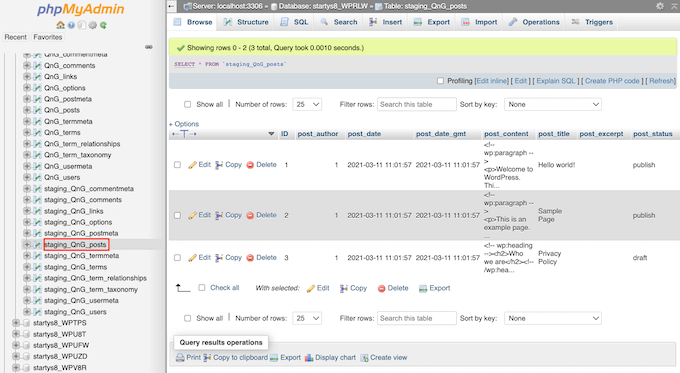This screenshot has height=373, width=680.
Task: Enable the Profiling checkbox
Action: pyautogui.click(x=441, y=81)
